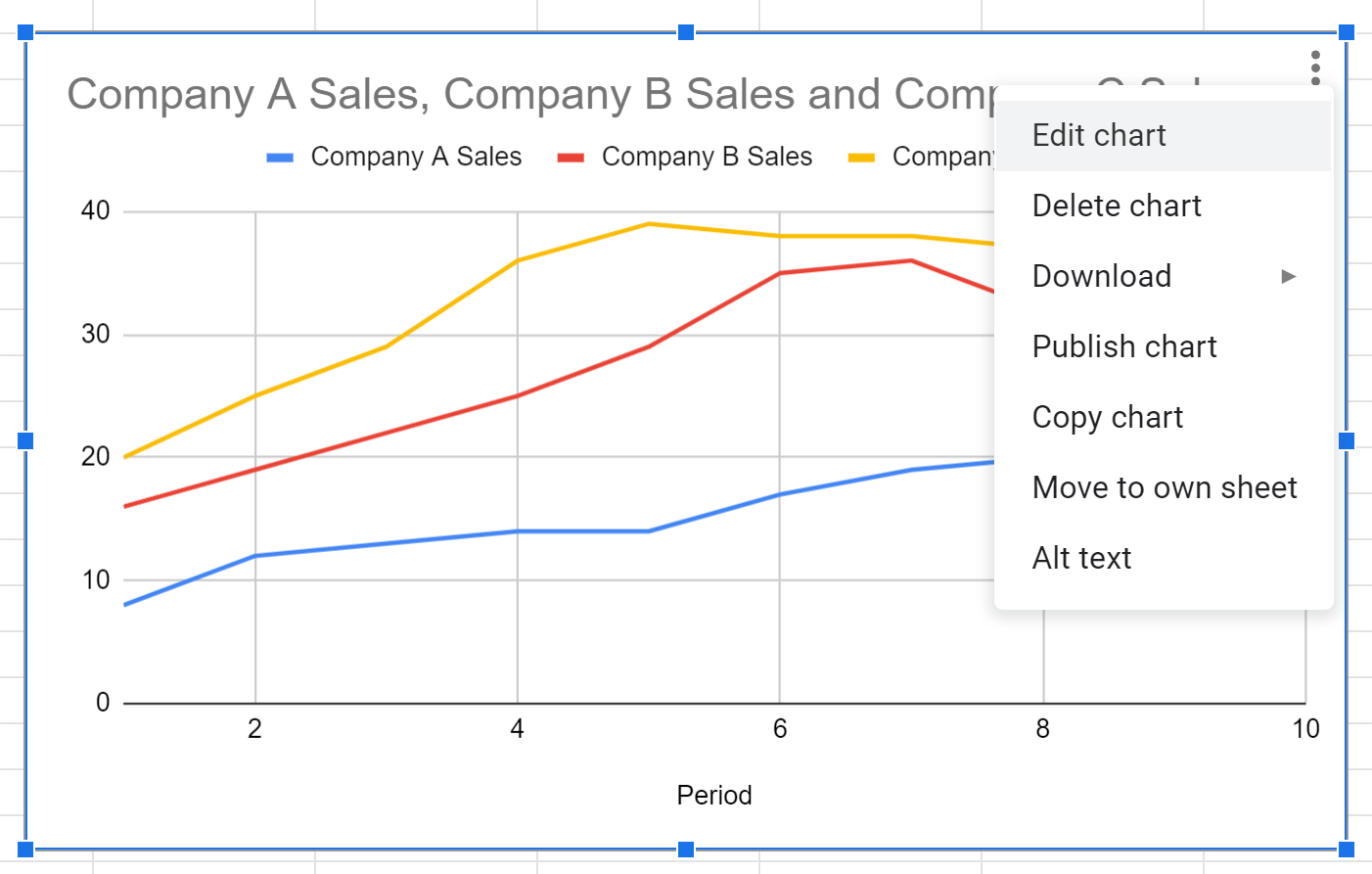Choose Copy chart menu entry
This screenshot has width=1372, height=874.
tap(1108, 417)
